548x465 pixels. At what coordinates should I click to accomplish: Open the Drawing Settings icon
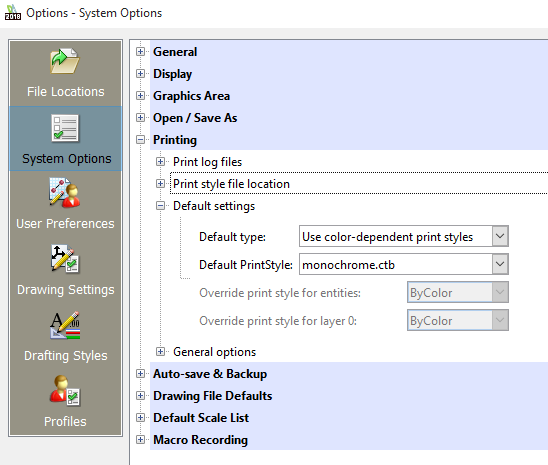coord(65,259)
